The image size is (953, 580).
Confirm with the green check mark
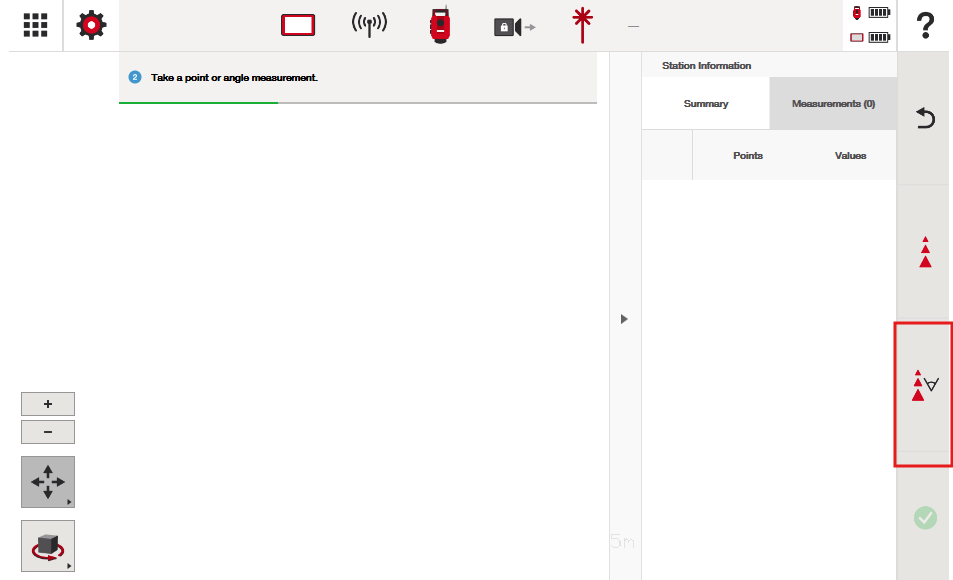[925, 517]
